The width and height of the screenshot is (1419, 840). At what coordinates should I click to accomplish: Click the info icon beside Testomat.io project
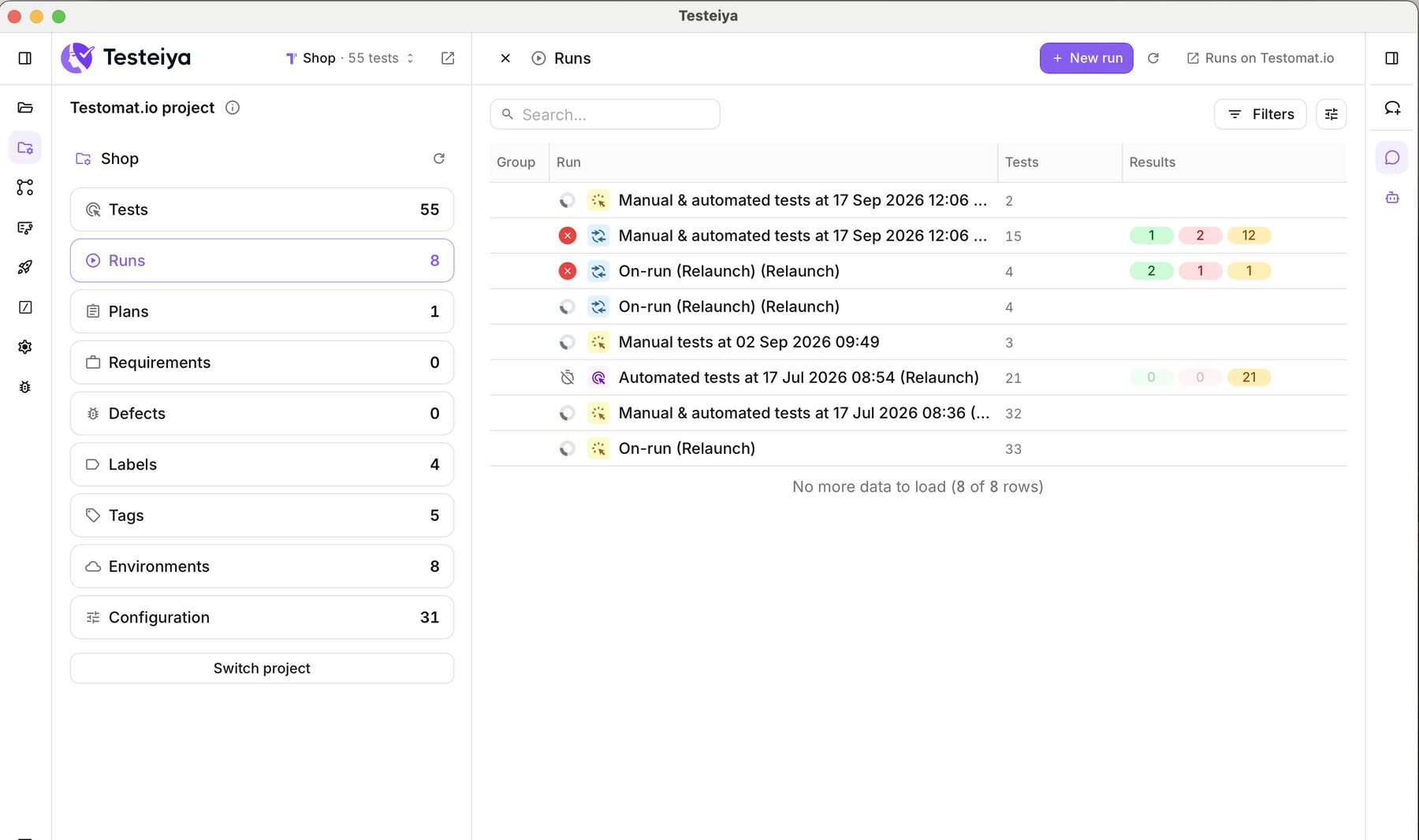coord(233,108)
